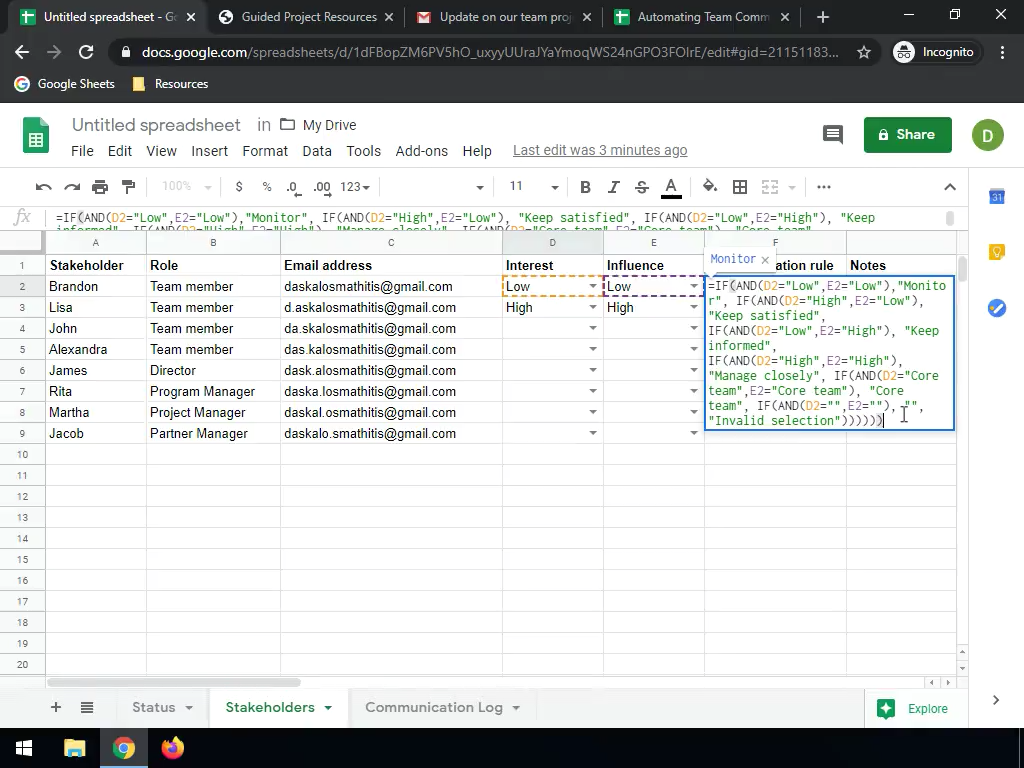1024x768 pixels.
Task: Toggle bold formatting
Action: (585, 187)
